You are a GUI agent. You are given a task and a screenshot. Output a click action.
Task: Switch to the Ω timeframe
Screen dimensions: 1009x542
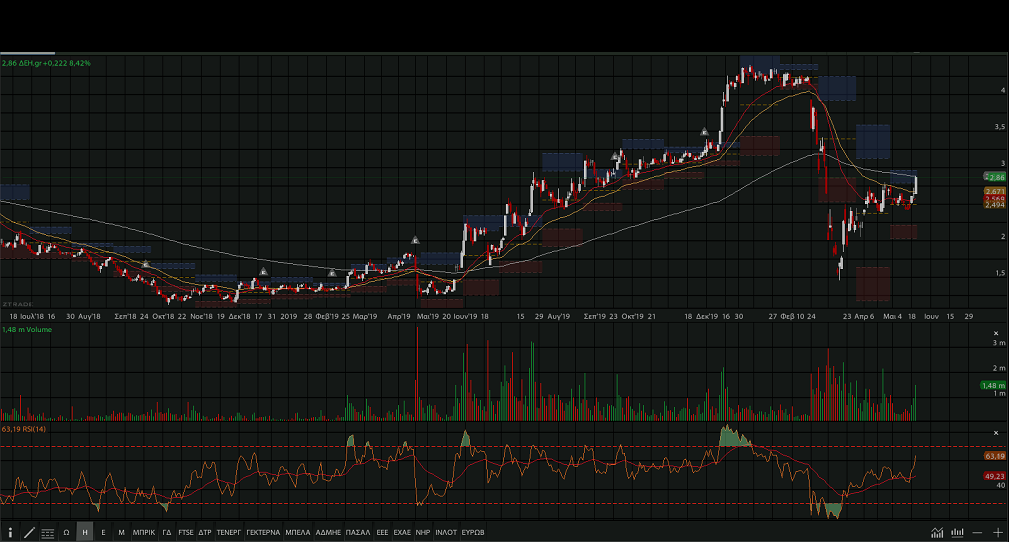point(66,532)
